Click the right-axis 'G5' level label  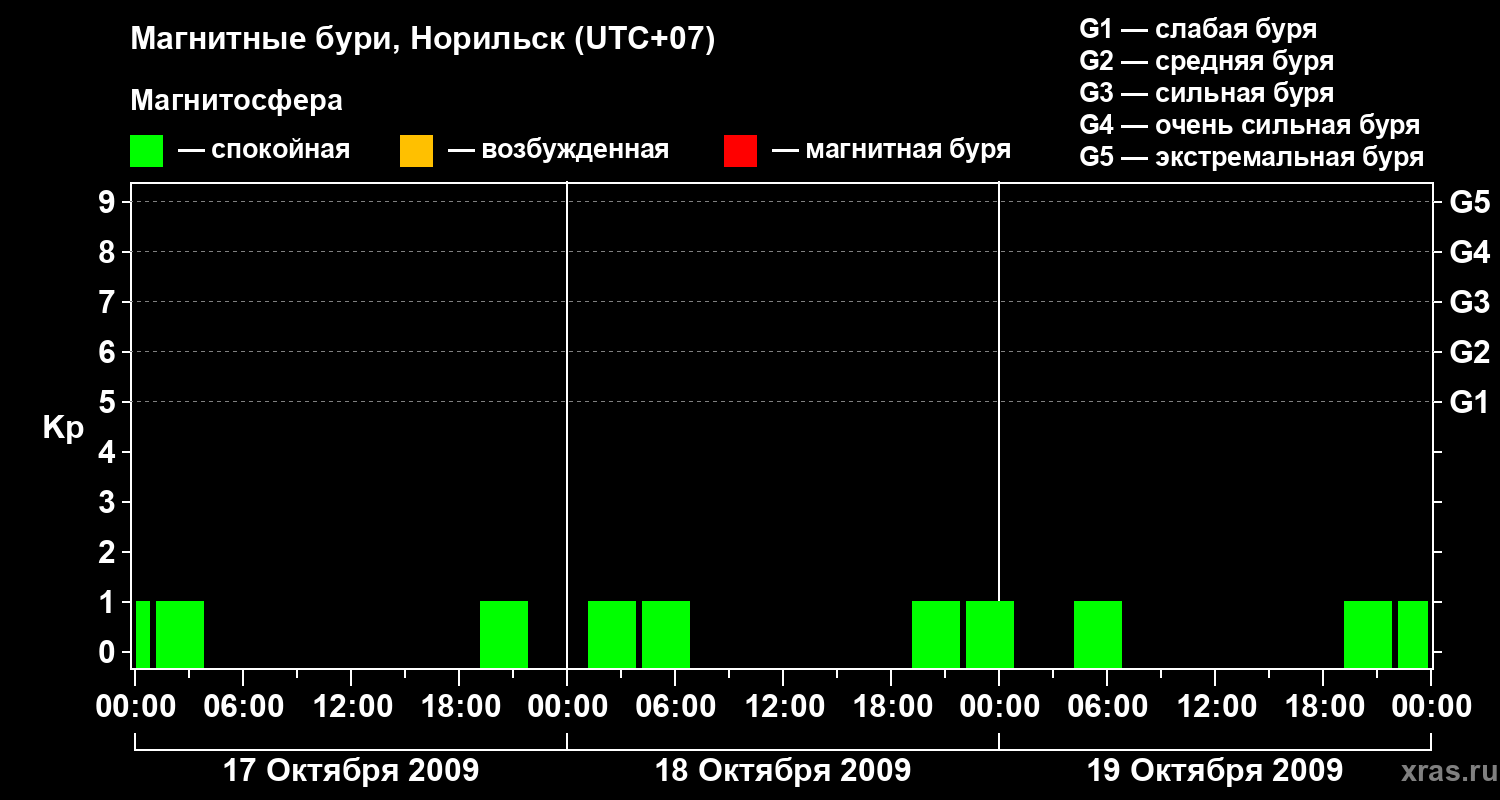pyautogui.click(x=1469, y=202)
